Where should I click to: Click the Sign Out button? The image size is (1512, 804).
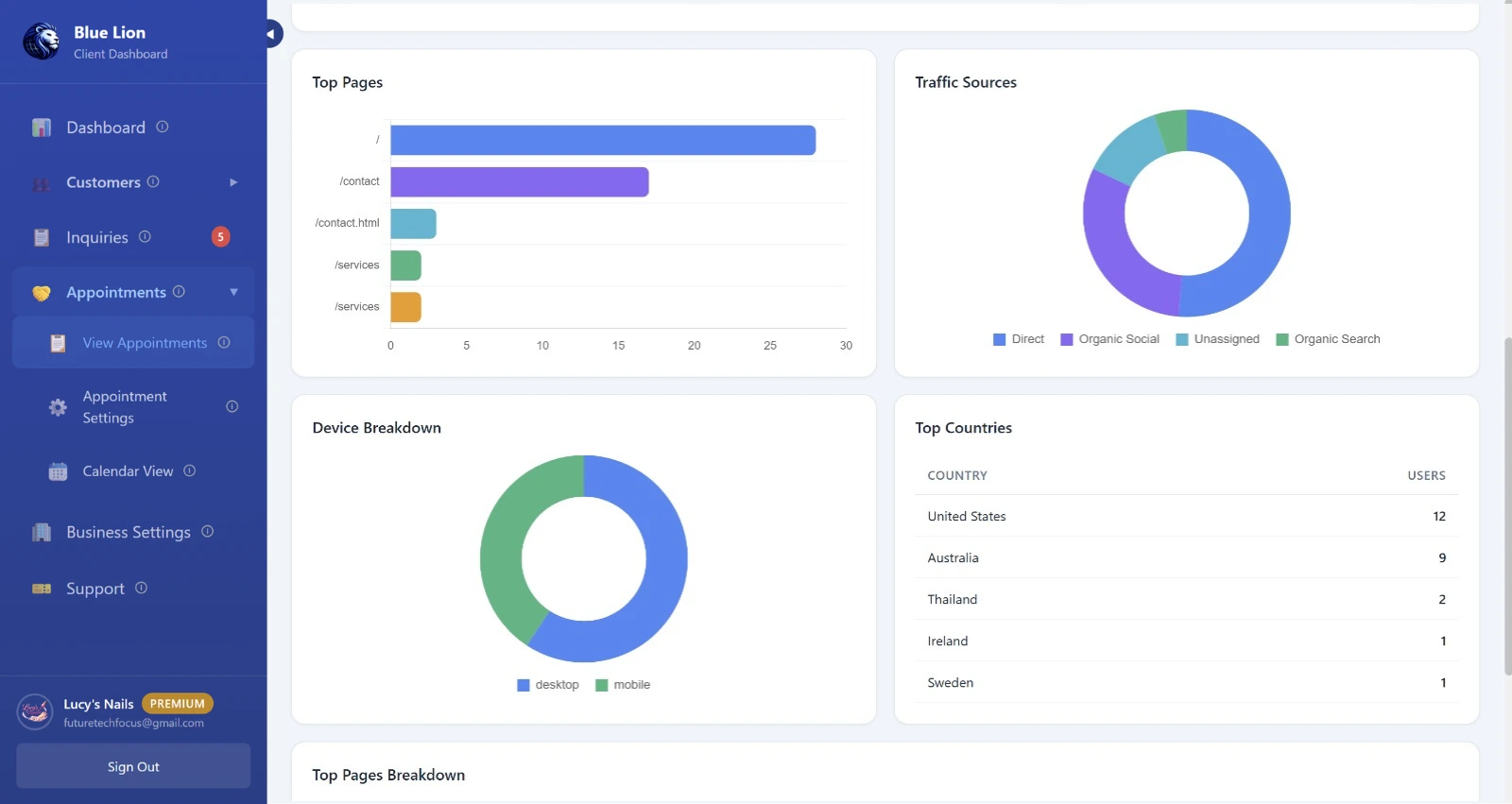coord(133,766)
